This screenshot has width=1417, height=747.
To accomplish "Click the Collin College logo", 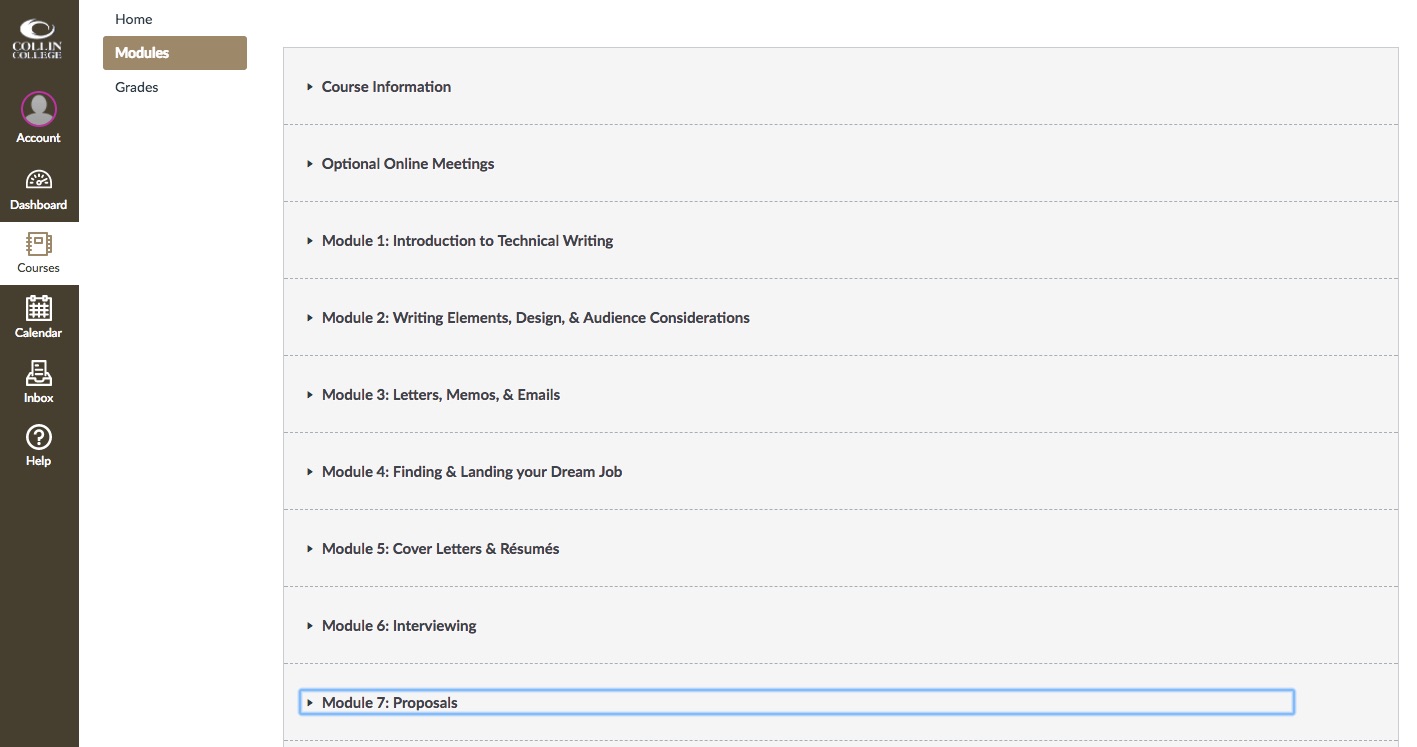I will pos(38,40).
